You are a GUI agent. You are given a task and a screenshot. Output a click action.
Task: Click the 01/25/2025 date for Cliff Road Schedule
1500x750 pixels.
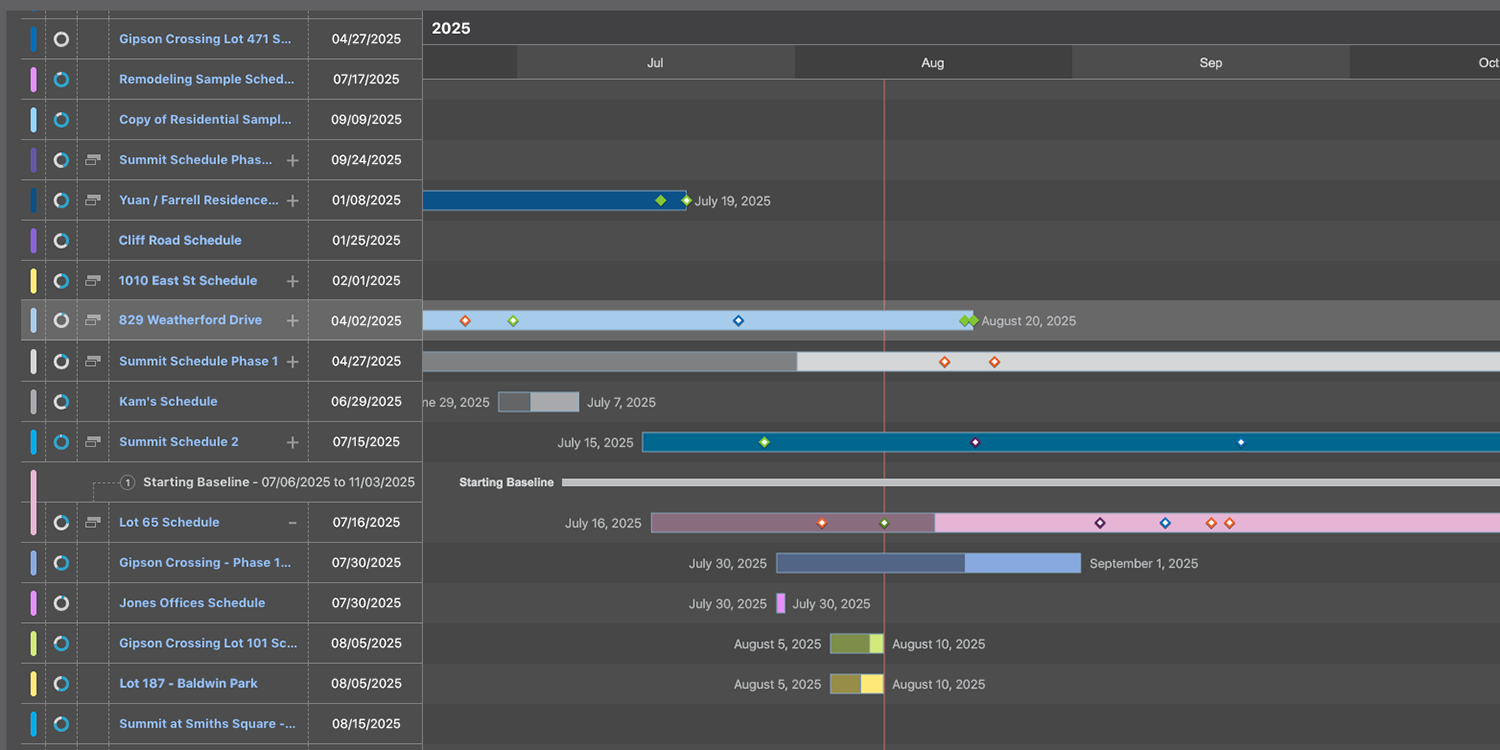pos(366,240)
